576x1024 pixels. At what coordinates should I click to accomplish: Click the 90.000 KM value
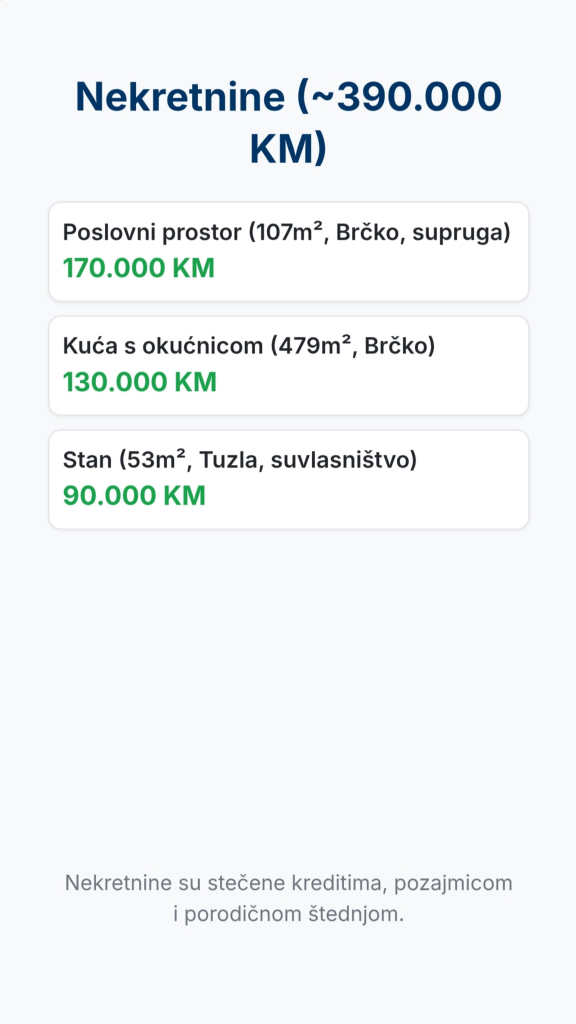134,496
